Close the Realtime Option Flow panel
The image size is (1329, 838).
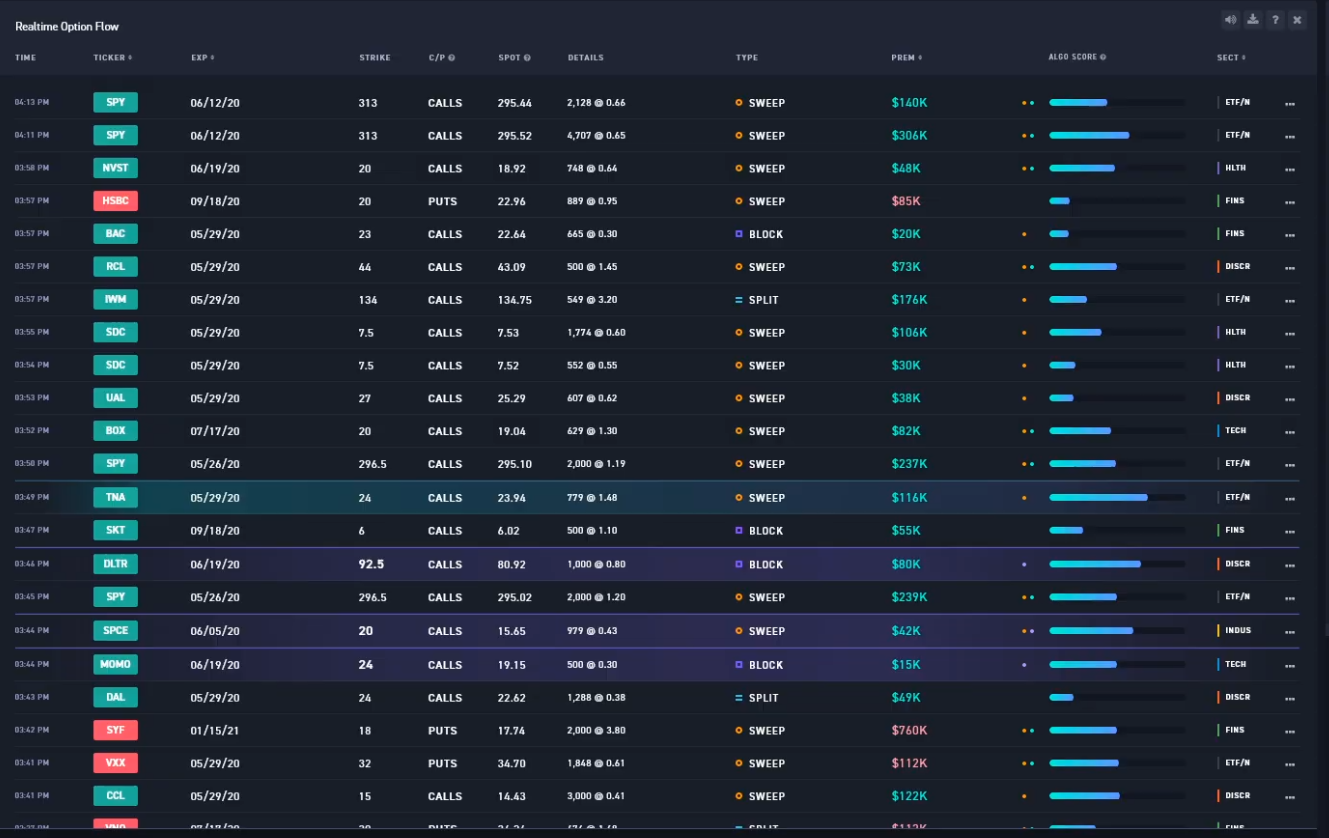tap(1297, 20)
